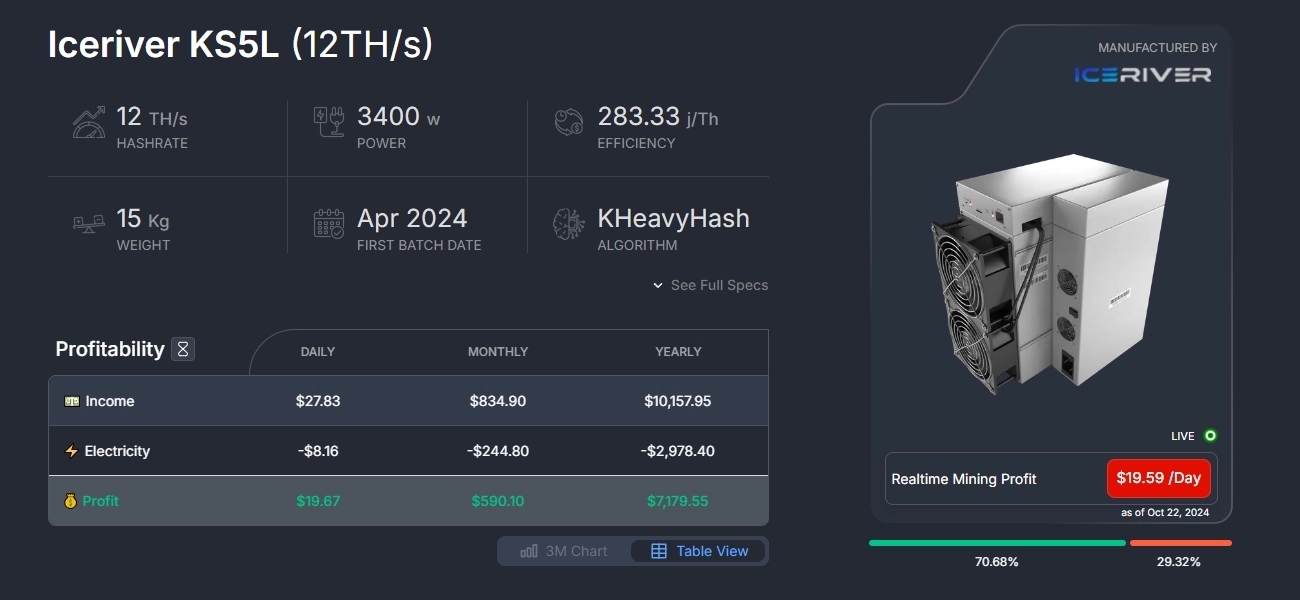Click the Income money icon

(71, 401)
